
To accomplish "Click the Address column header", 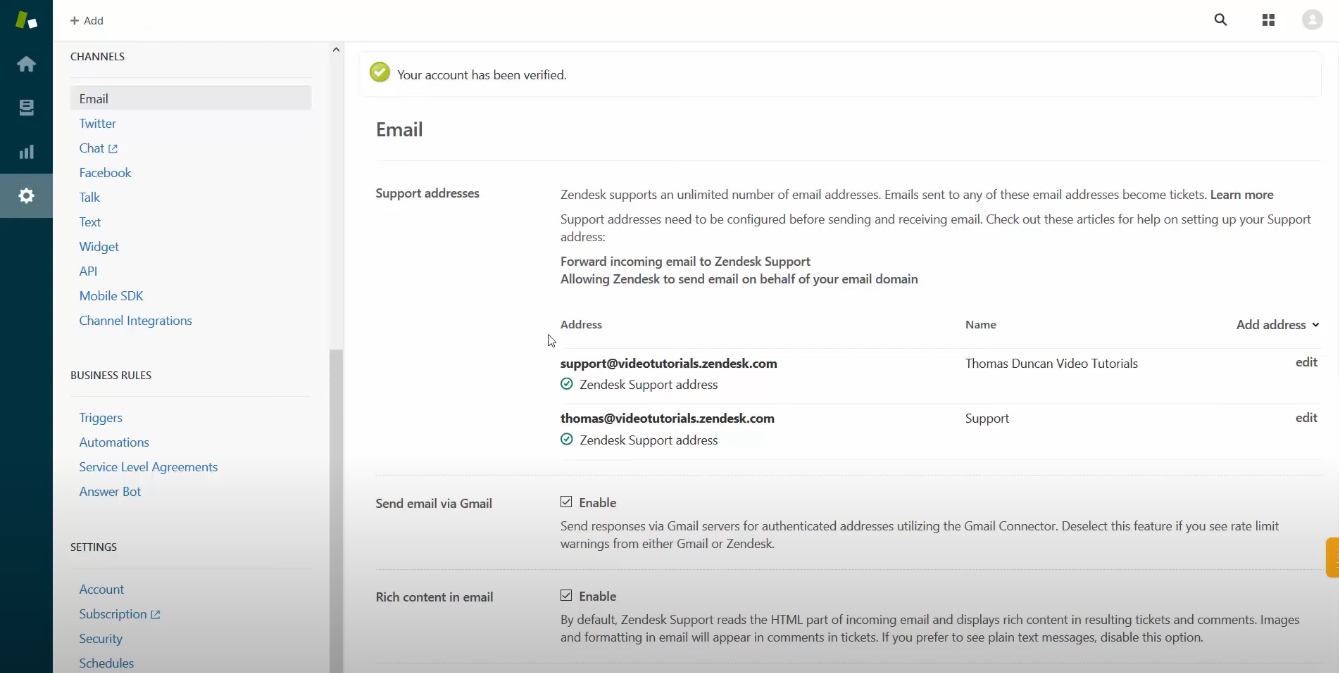I will 581,325.
